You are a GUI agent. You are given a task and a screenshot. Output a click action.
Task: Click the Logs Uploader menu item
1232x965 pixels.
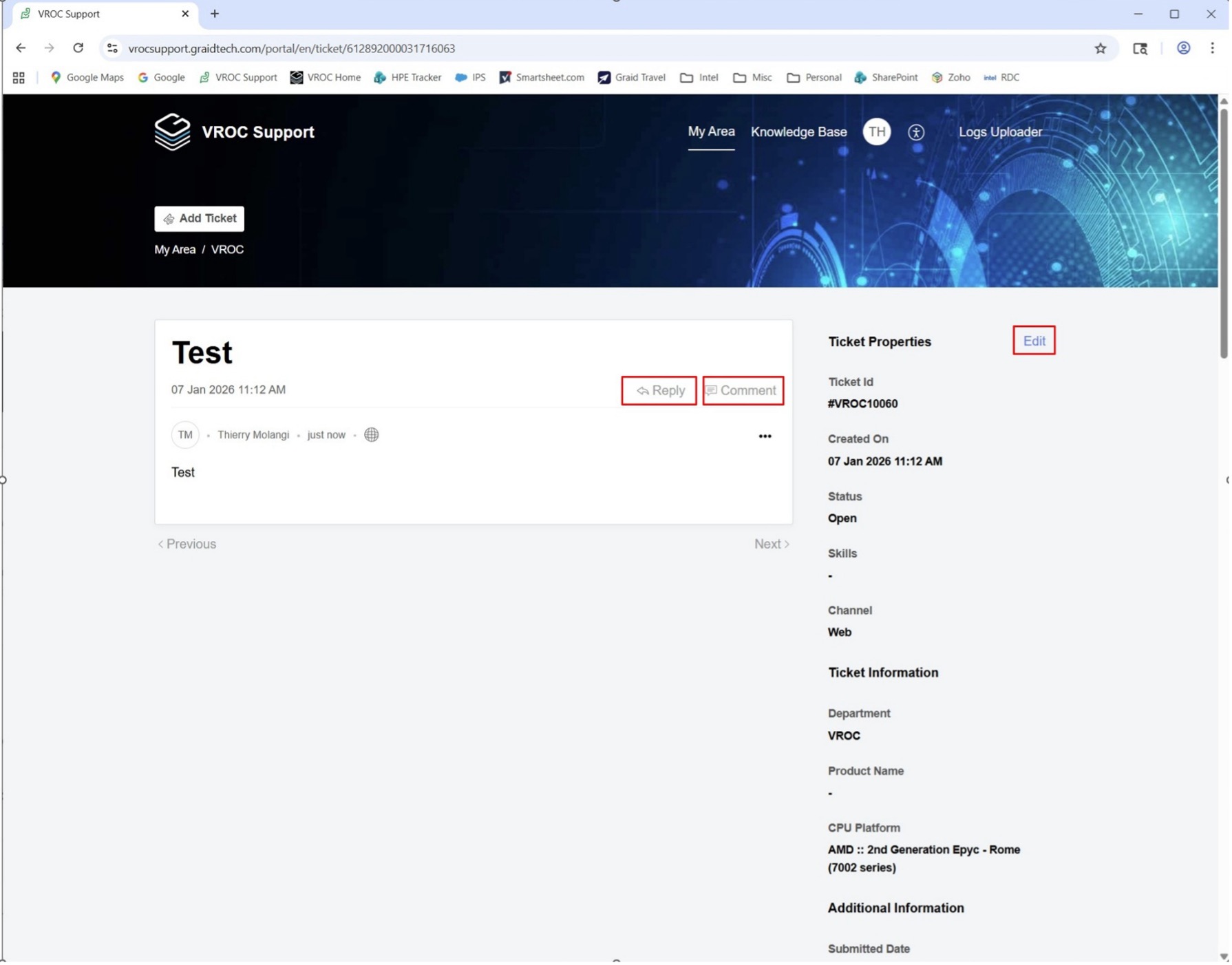coord(999,131)
